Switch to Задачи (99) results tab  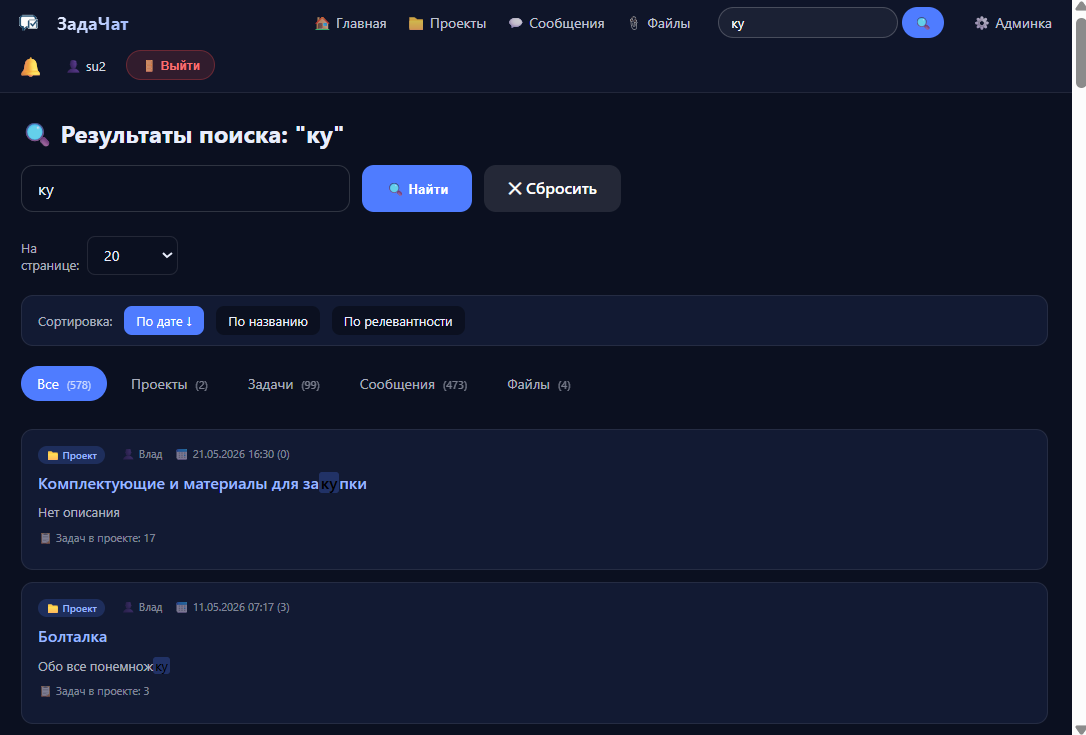tap(283, 384)
